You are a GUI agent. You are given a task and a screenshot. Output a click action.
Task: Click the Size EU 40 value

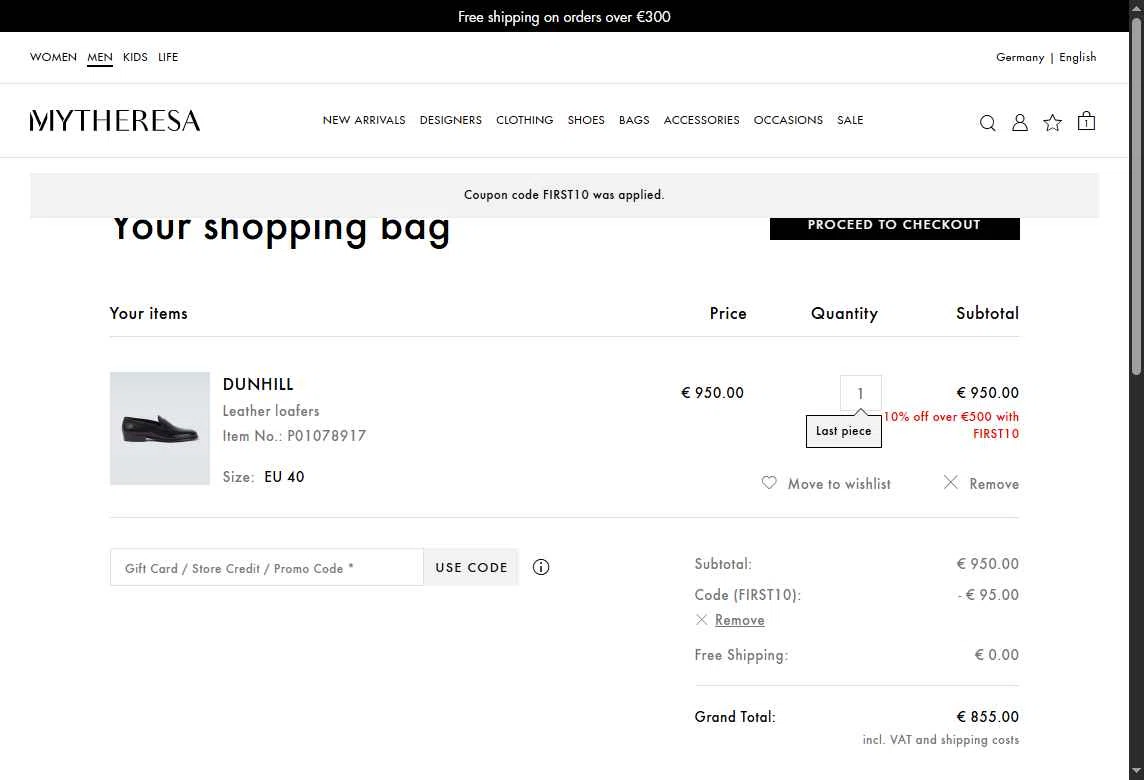(284, 476)
